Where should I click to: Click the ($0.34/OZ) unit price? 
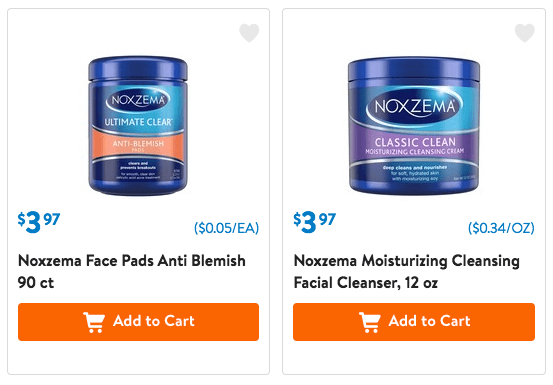(501, 228)
